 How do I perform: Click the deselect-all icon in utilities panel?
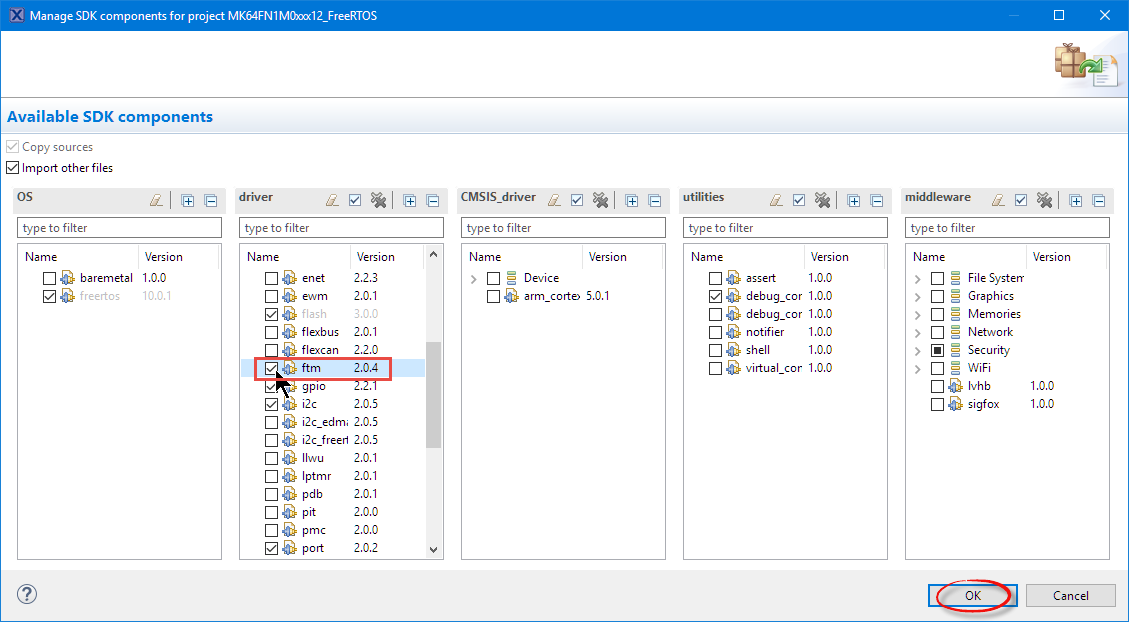[822, 200]
